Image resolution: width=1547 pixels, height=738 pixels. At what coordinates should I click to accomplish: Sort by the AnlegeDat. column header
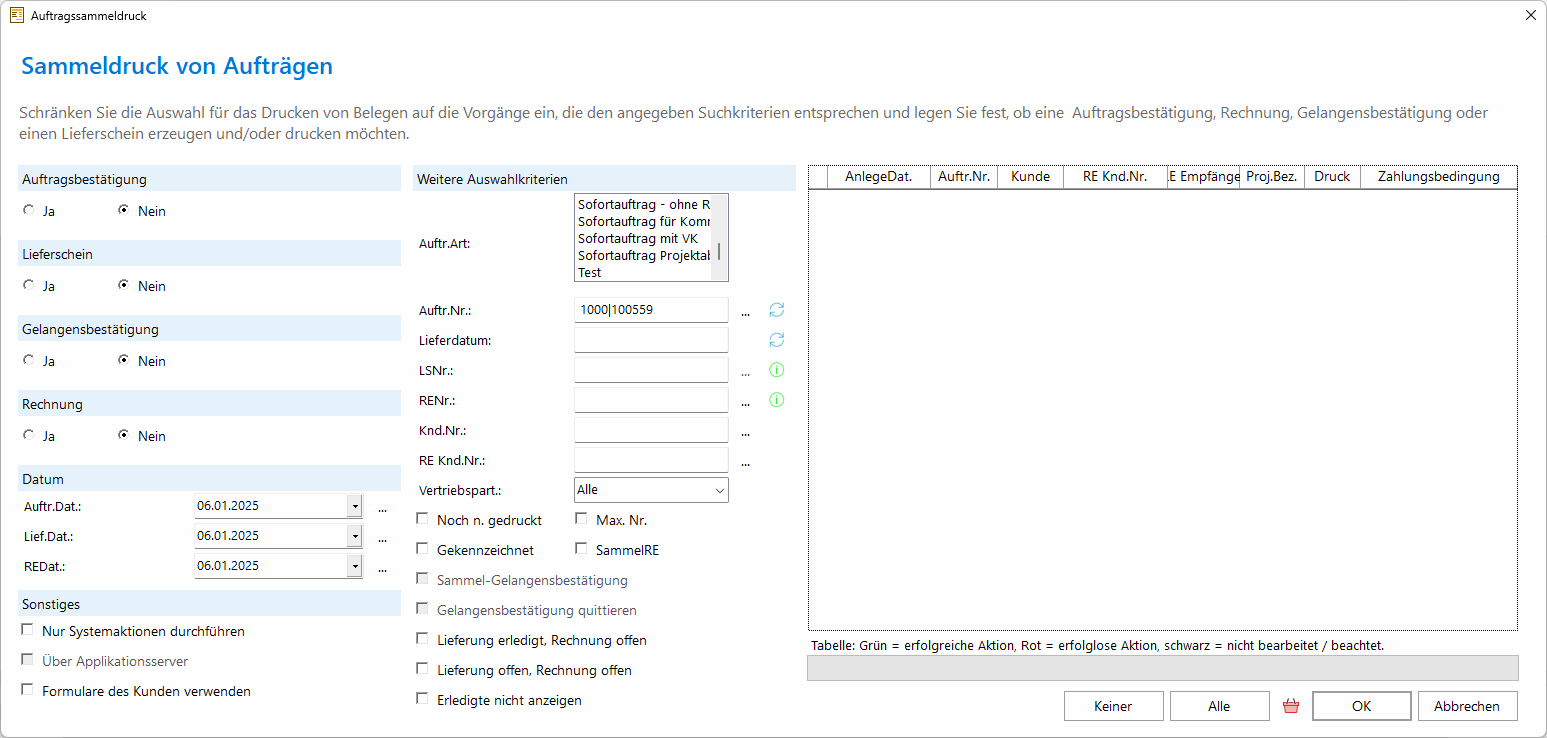click(878, 177)
